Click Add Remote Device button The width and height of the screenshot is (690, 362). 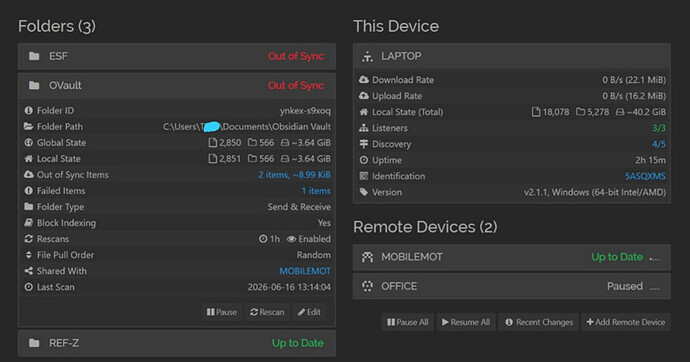click(x=625, y=322)
